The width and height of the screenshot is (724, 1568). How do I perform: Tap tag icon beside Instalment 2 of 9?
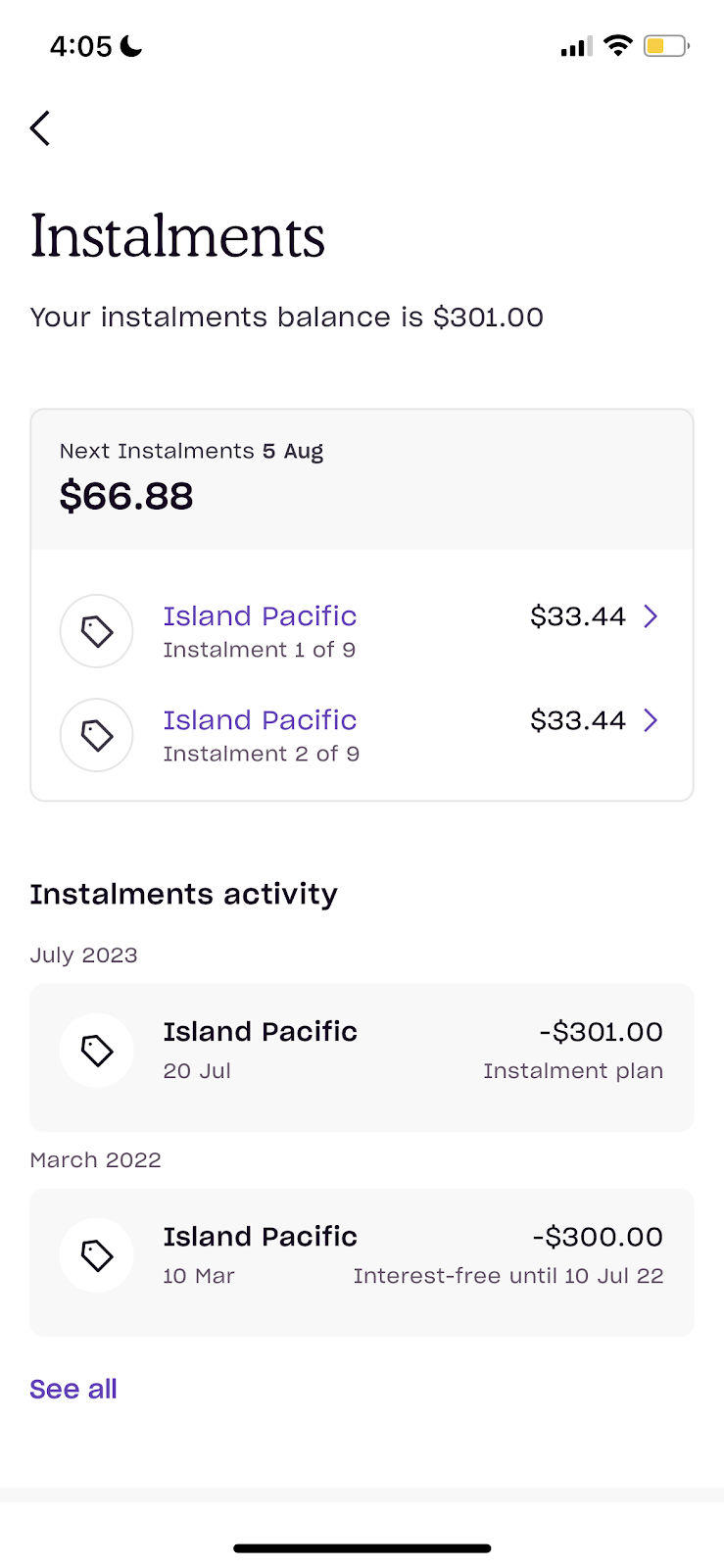[96, 735]
